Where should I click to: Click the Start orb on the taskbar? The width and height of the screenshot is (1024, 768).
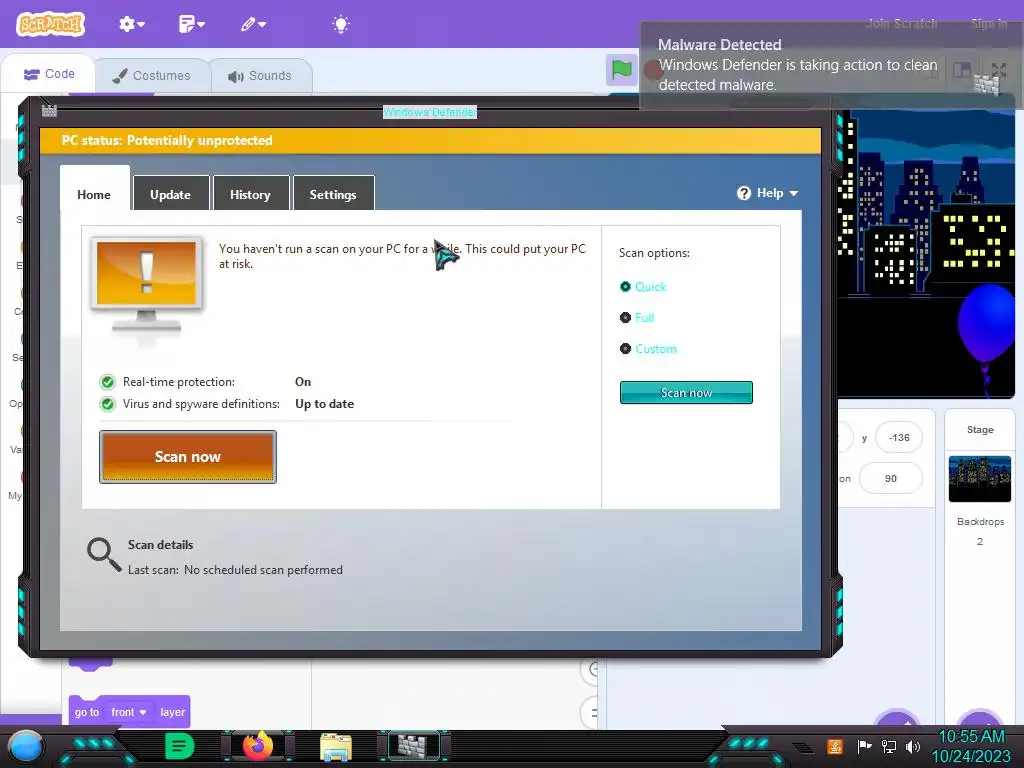click(x=25, y=746)
